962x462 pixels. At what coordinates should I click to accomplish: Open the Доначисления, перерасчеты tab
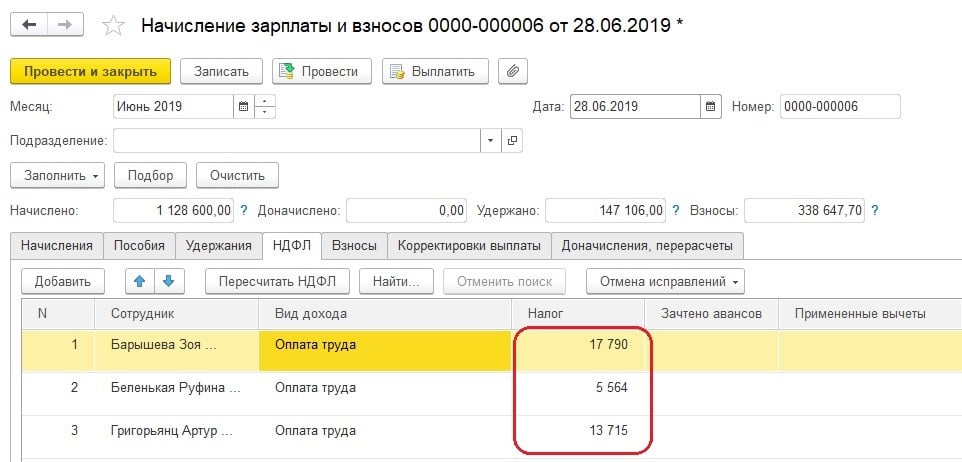coord(647,245)
